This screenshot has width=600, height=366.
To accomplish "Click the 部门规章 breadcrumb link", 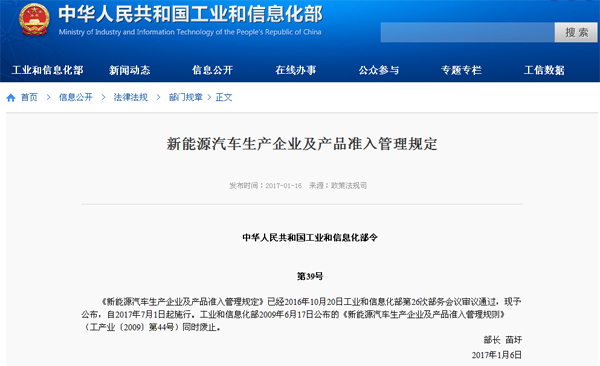I will 186,97.
